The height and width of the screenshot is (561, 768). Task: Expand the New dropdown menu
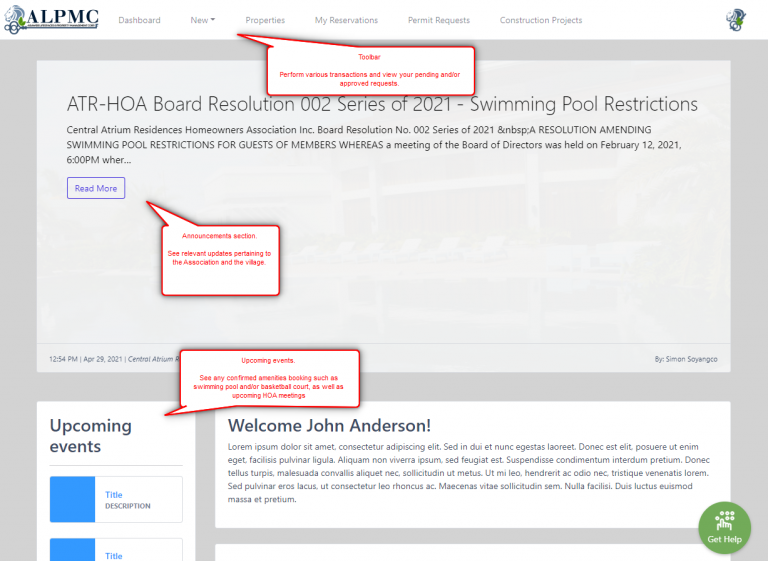point(203,20)
